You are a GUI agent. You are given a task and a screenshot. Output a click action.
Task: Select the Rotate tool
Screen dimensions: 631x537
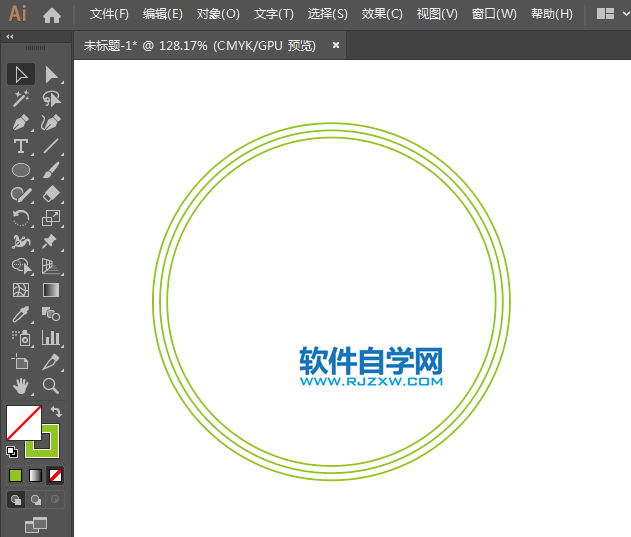[21, 218]
